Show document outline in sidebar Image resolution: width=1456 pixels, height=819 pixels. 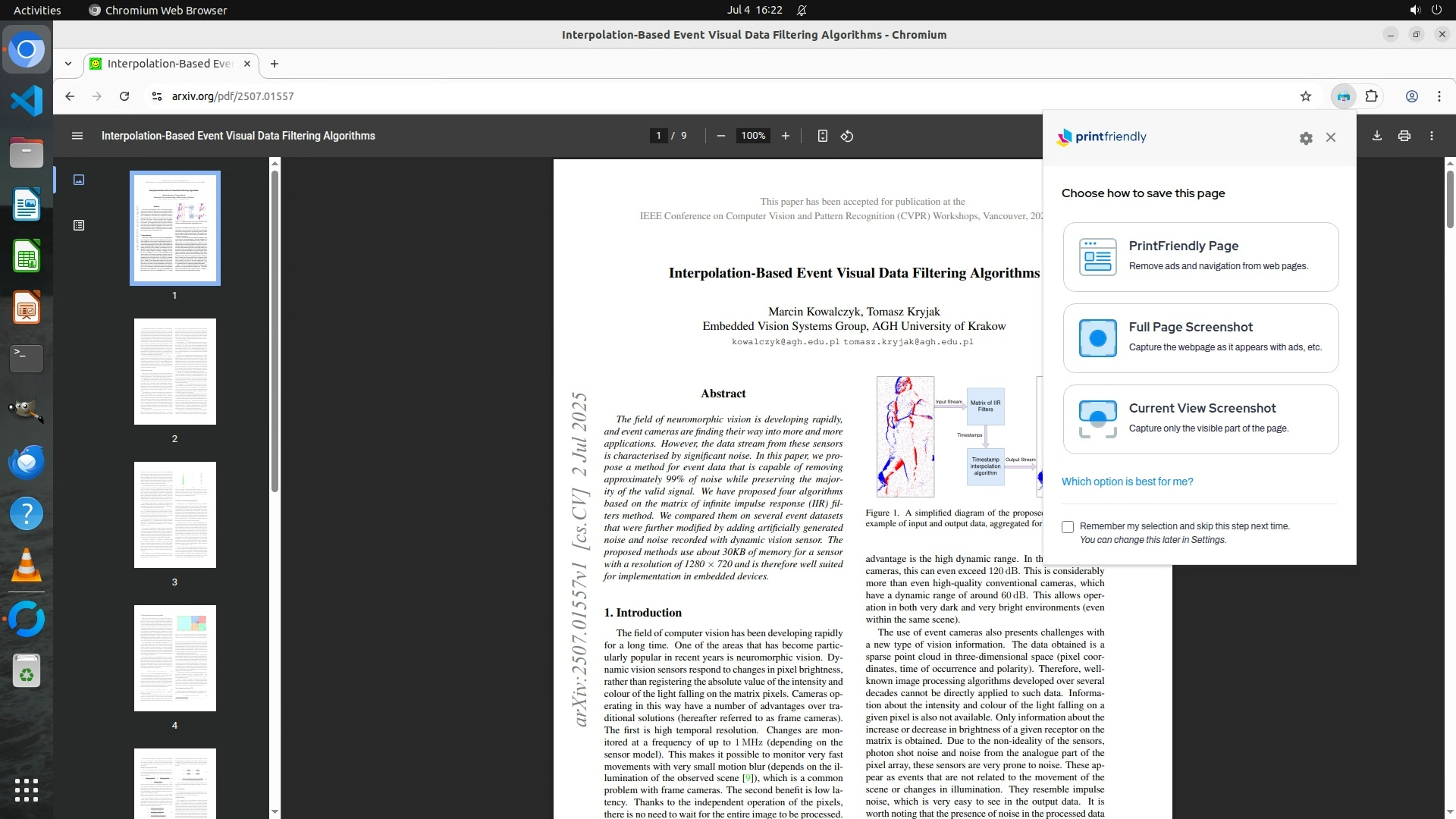(79, 225)
